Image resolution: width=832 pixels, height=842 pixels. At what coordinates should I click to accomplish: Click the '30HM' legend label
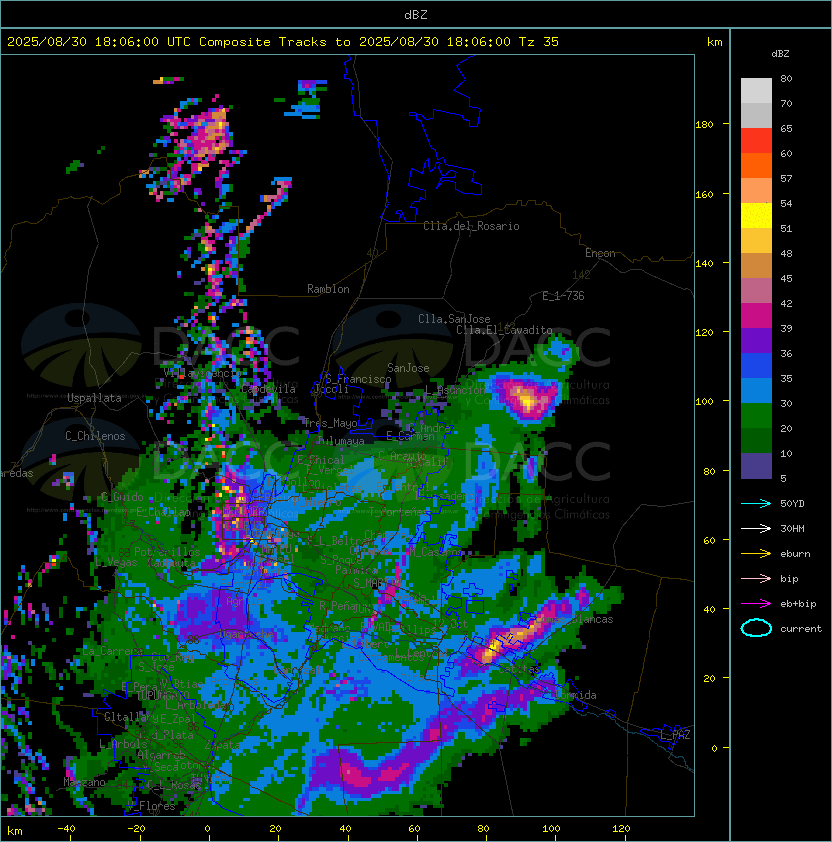792,528
